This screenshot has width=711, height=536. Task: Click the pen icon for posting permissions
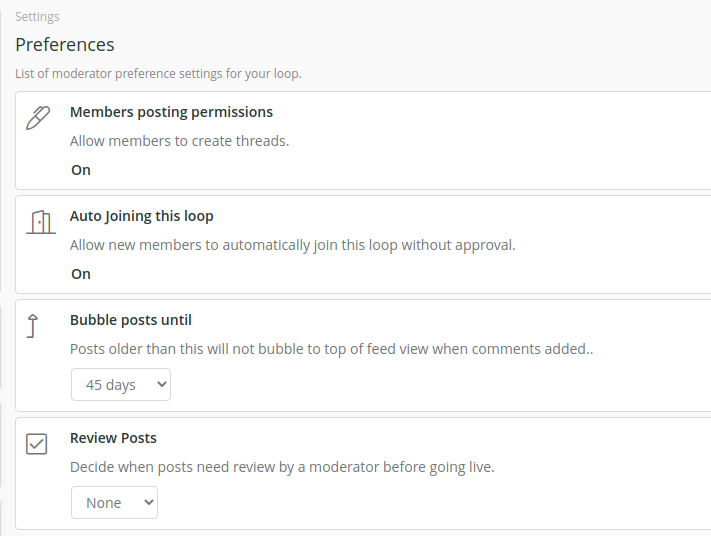tap(38, 118)
